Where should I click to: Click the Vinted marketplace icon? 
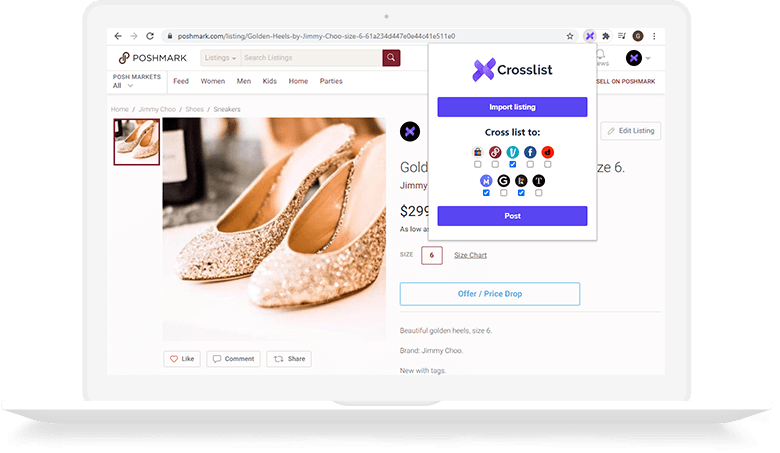click(x=512, y=152)
